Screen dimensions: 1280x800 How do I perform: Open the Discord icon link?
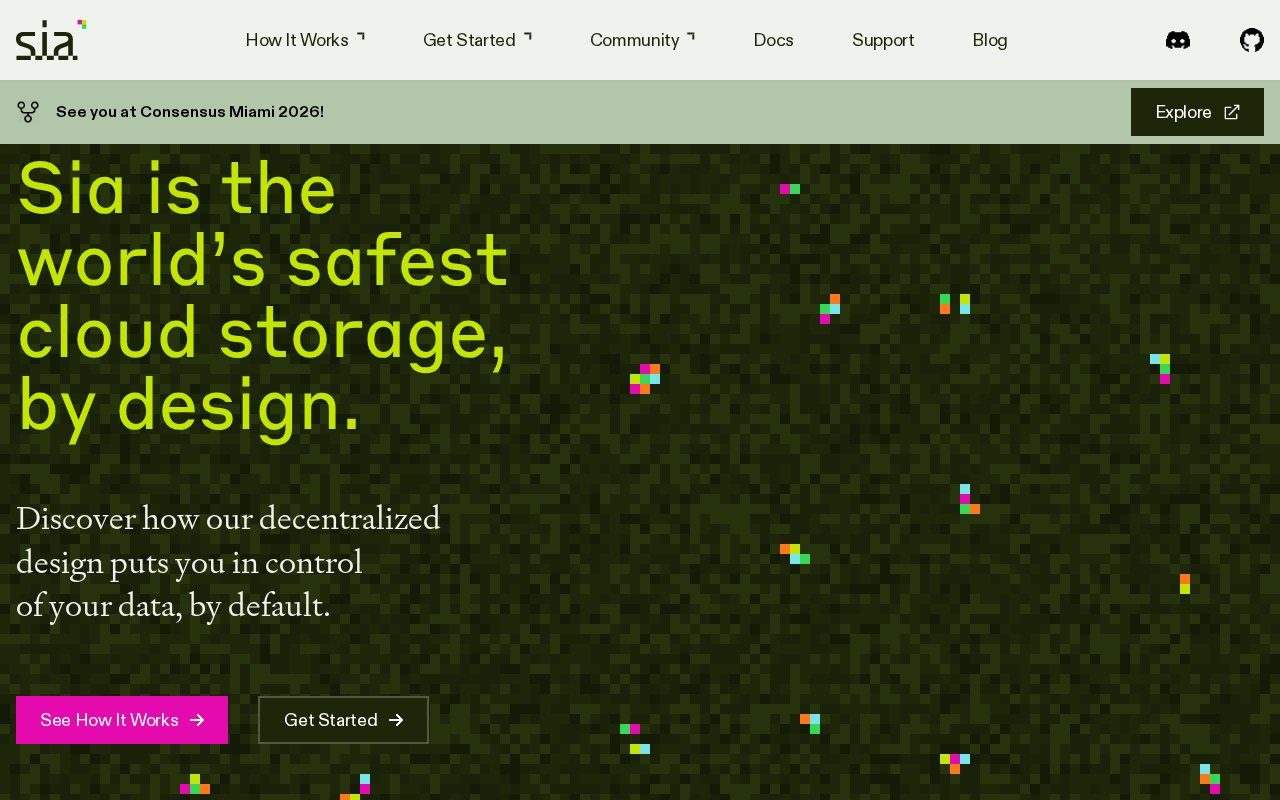coord(1178,40)
